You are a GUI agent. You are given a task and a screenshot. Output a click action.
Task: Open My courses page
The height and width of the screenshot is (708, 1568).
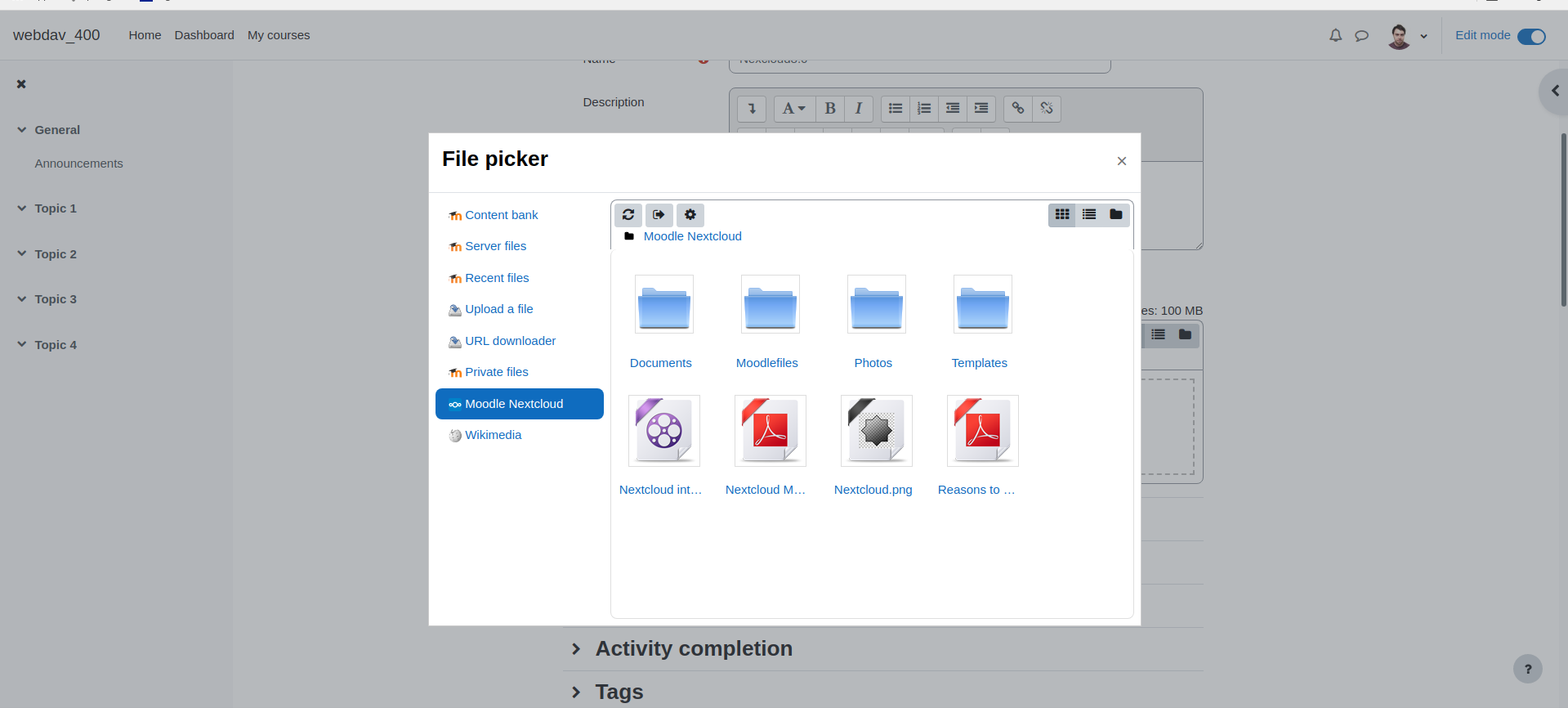coord(279,35)
